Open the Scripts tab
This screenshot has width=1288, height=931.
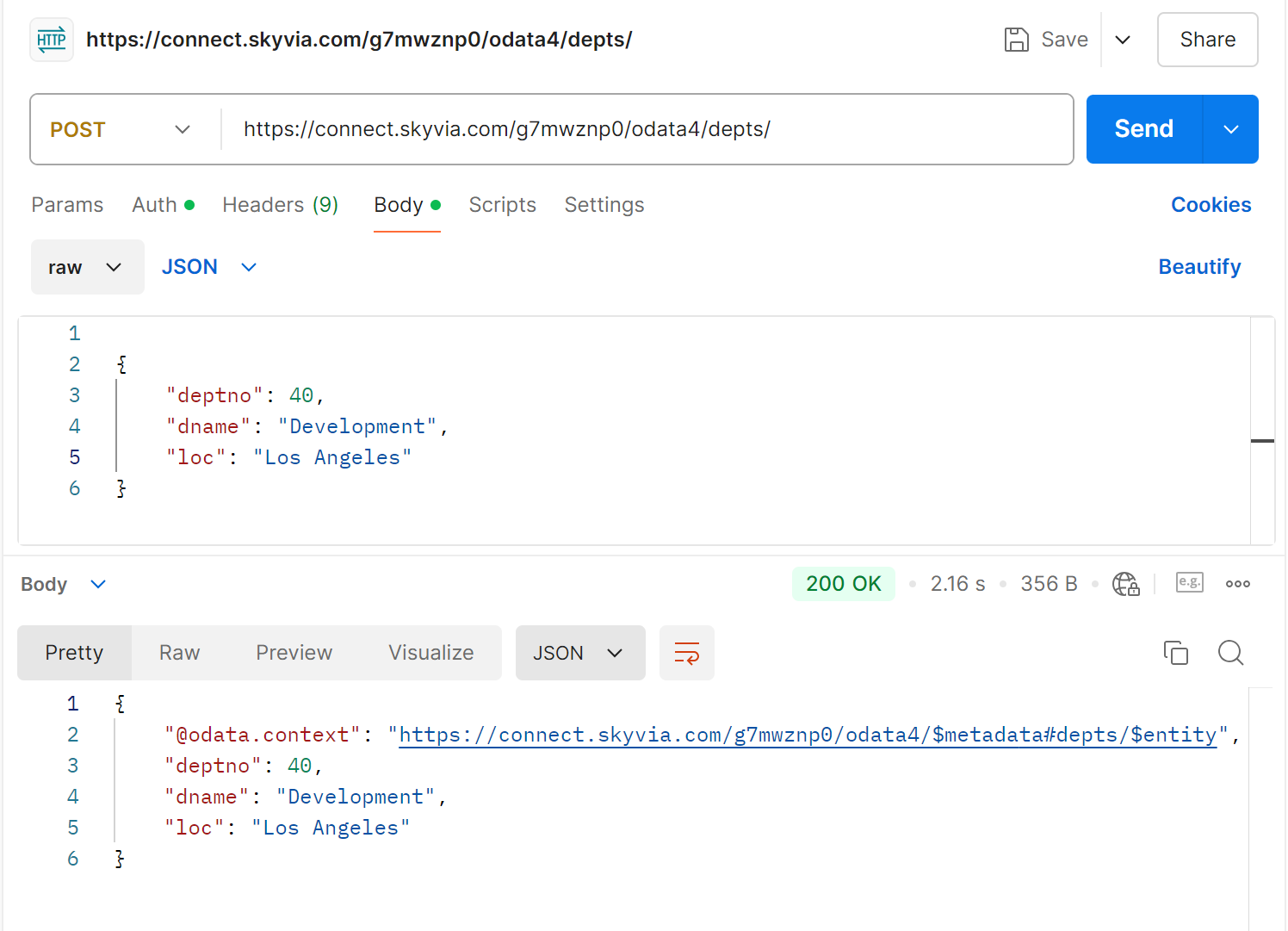coord(502,205)
